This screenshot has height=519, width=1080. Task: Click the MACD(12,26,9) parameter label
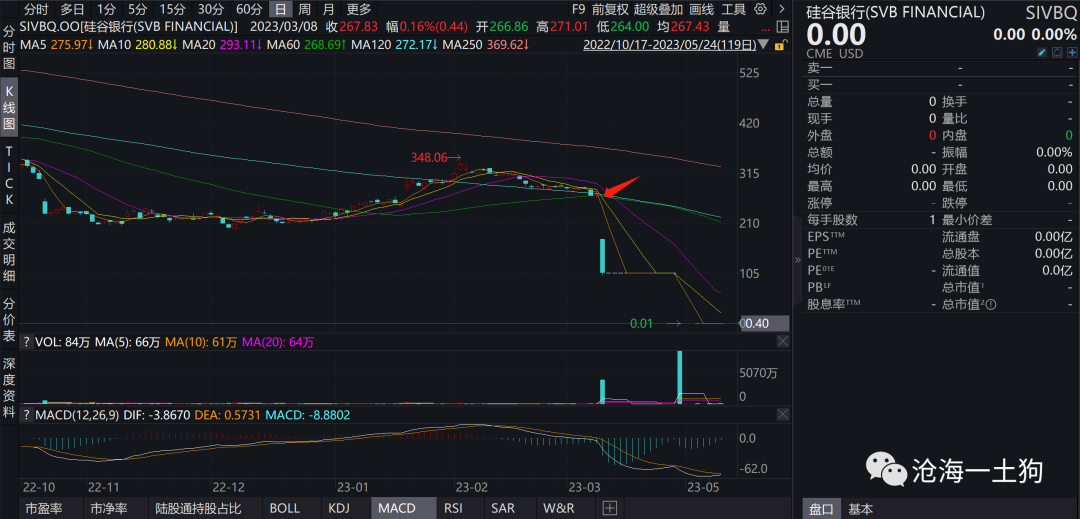(78, 415)
